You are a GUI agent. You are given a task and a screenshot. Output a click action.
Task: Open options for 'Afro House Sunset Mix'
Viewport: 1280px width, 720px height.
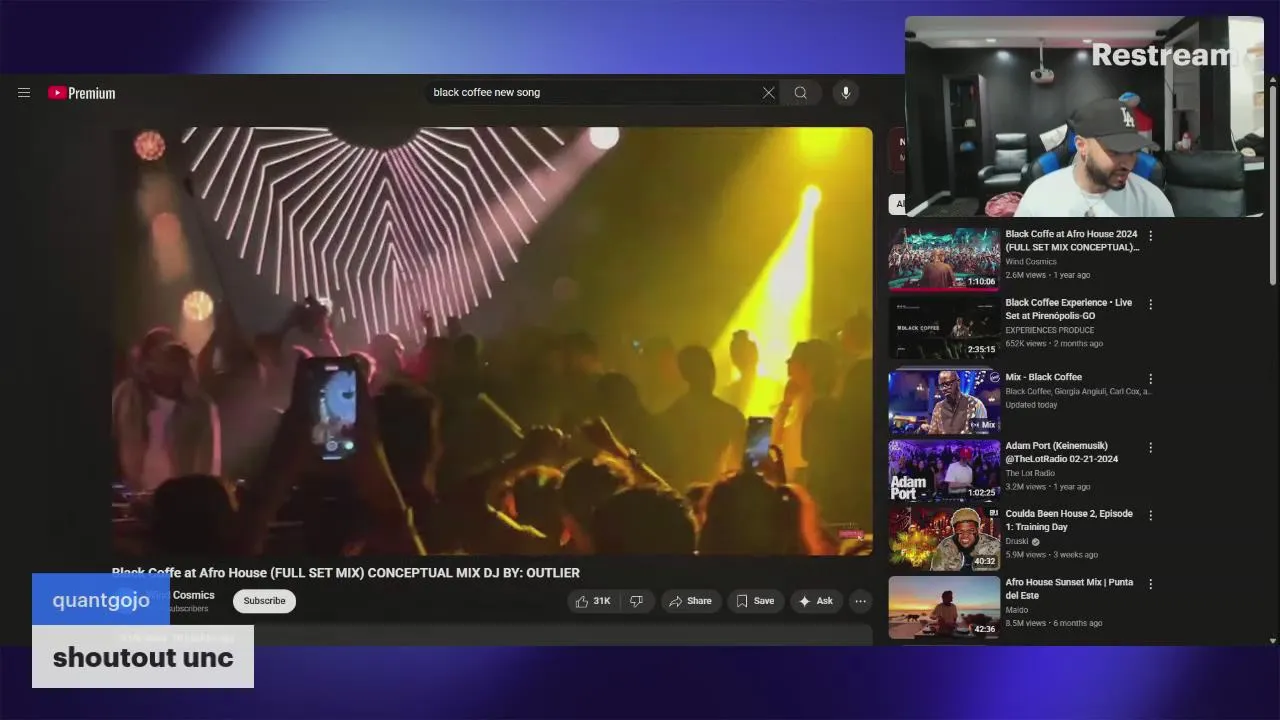[1151, 584]
